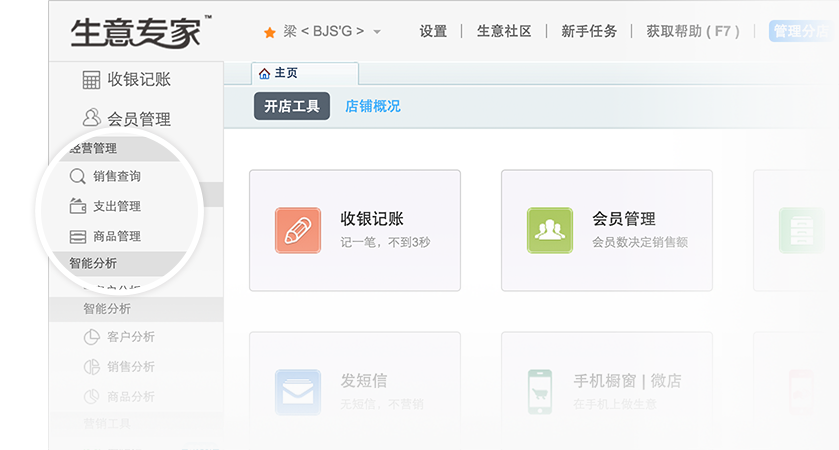Click the green 会员管理 people tile icon
Screen dimensions: 839x450
tap(550, 230)
